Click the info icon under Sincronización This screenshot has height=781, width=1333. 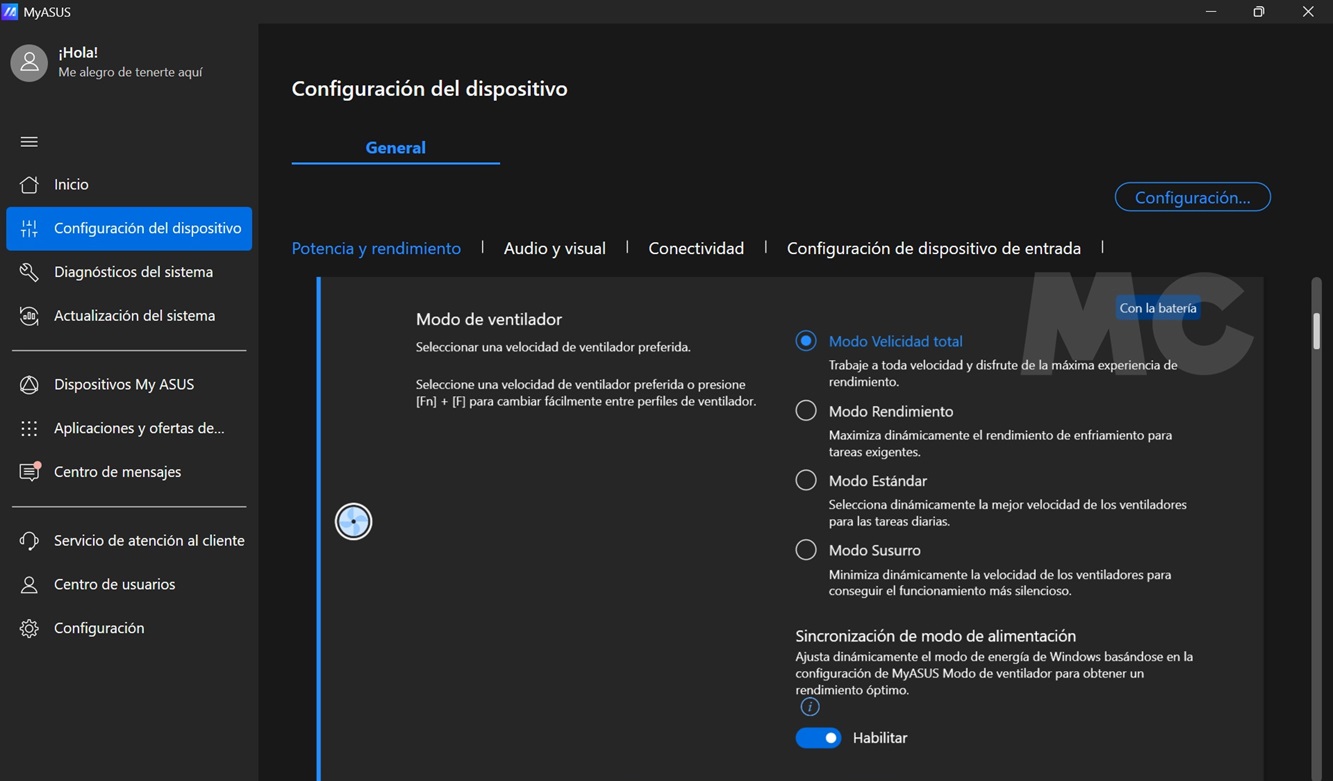810,707
